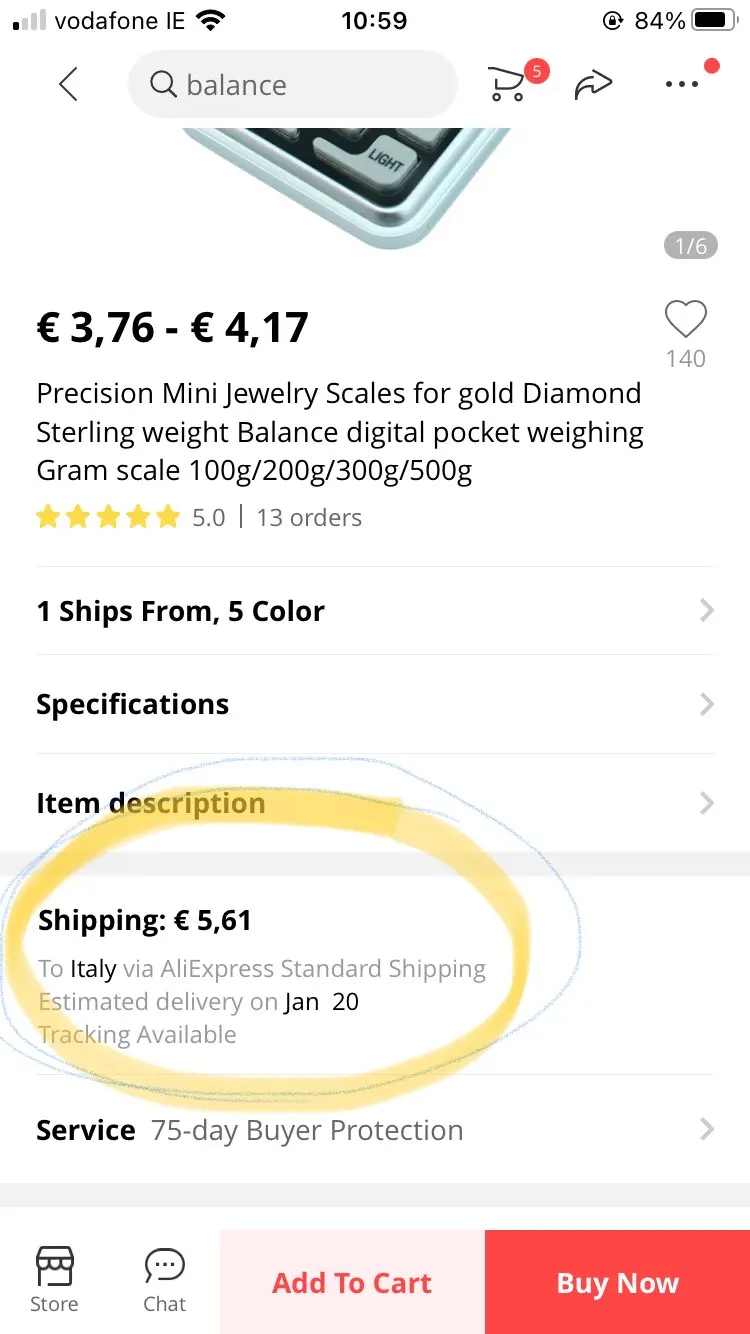Tap the 13 orders text
The width and height of the screenshot is (750, 1334).
pyautogui.click(x=309, y=517)
